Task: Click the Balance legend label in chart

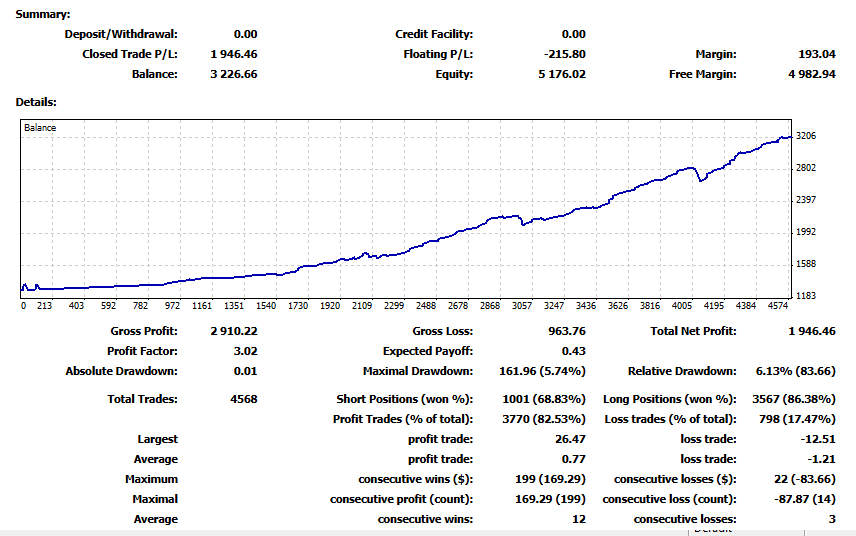Action: click(x=40, y=128)
